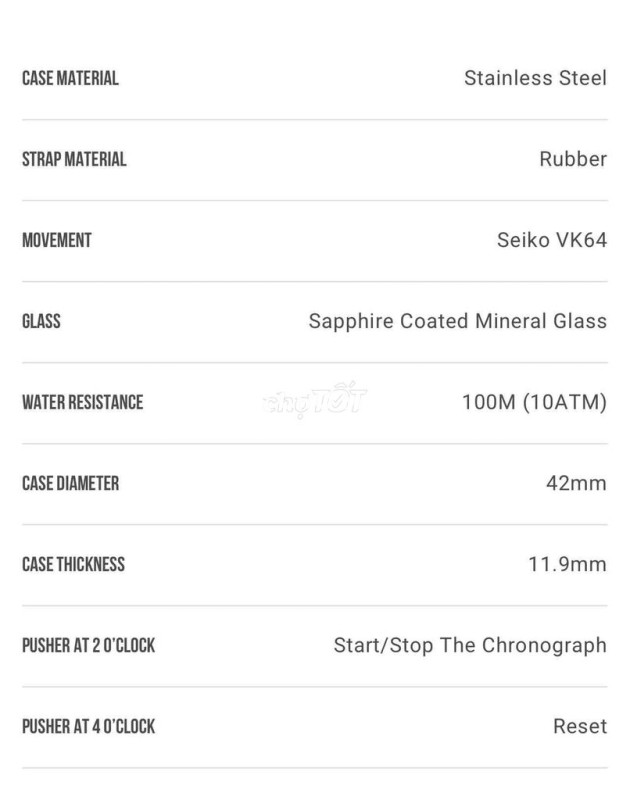Click the divider line below Movement row
Screen dimensions: 630x800
(315, 282)
